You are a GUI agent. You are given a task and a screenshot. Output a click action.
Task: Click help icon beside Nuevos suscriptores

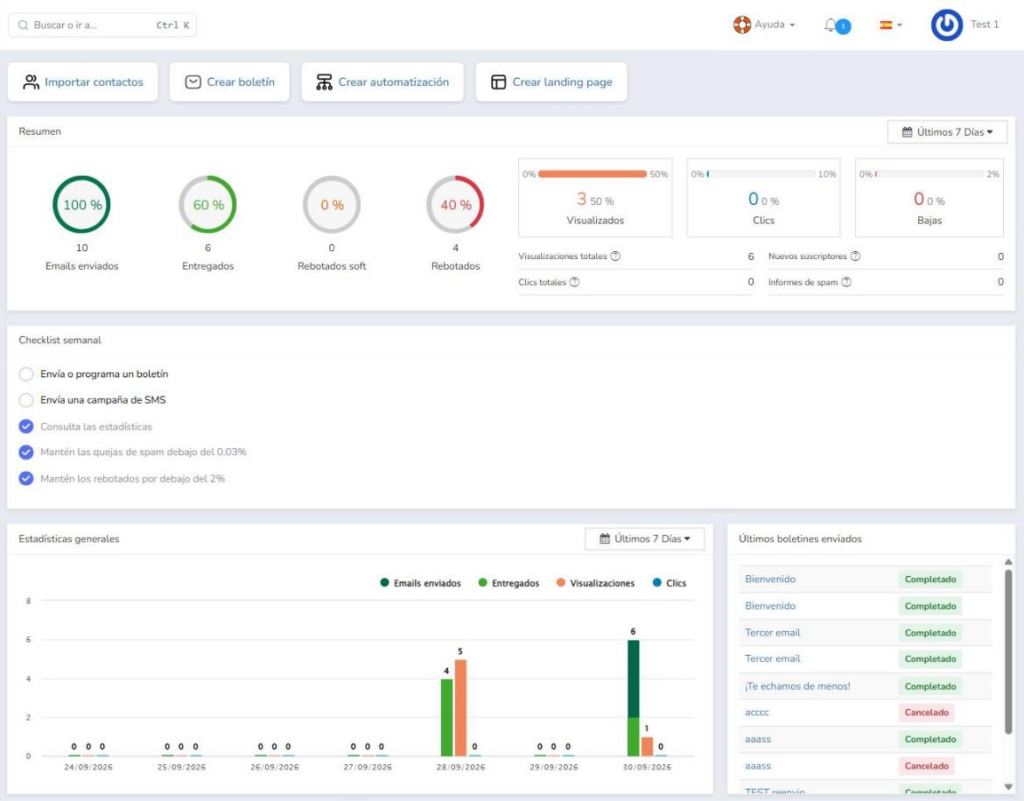pyautogui.click(x=856, y=256)
